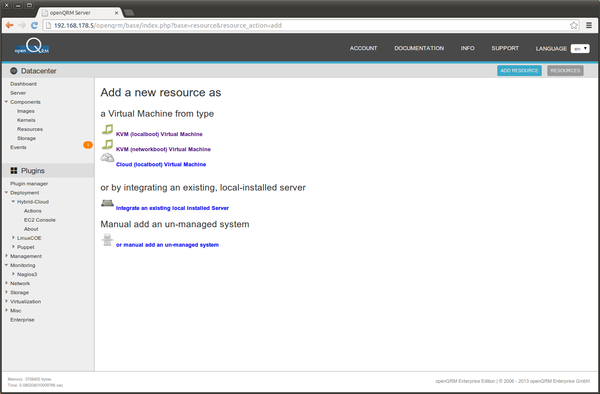Open the DOCUMENTATION menu

419,48
